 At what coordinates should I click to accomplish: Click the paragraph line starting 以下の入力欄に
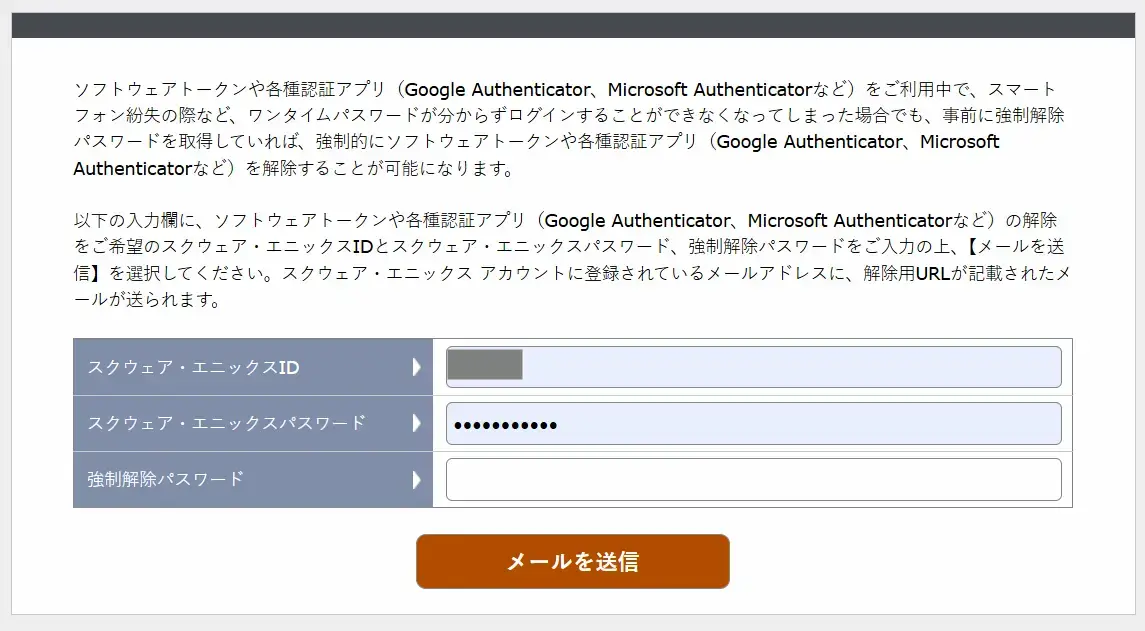point(565,221)
